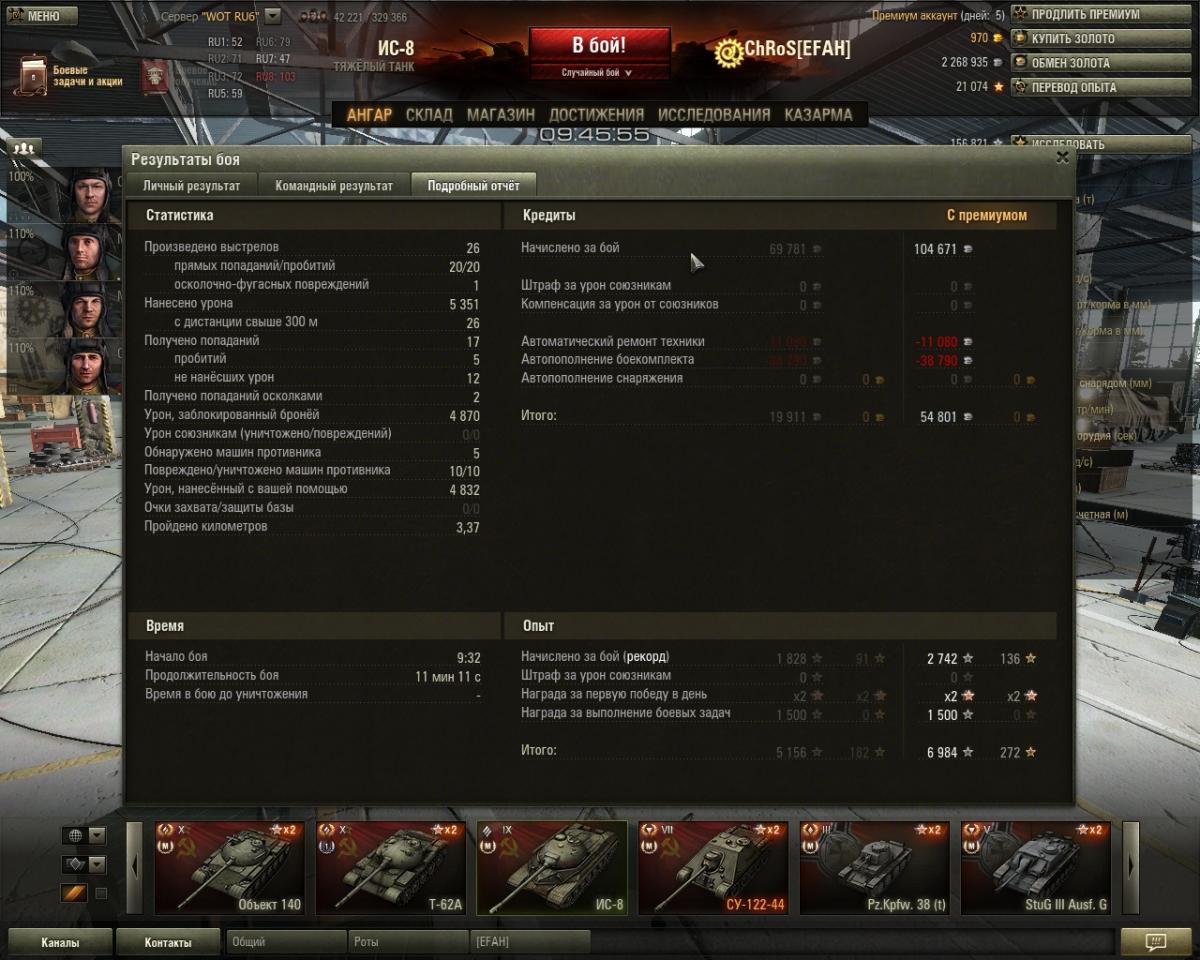Viewport: 1200px width, 960px height.
Task: Select the Pz.Kpfw. 38 (t) tank in carousel
Action: tap(874, 868)
